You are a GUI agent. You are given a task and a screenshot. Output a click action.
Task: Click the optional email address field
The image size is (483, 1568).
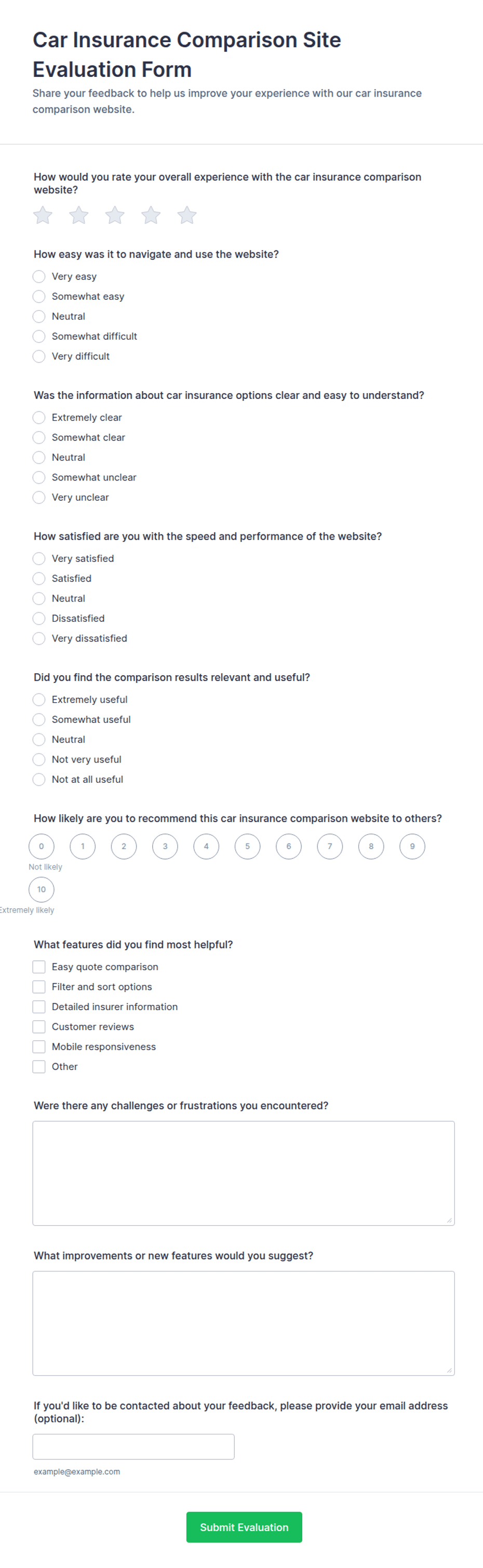tap(133, 1446)
